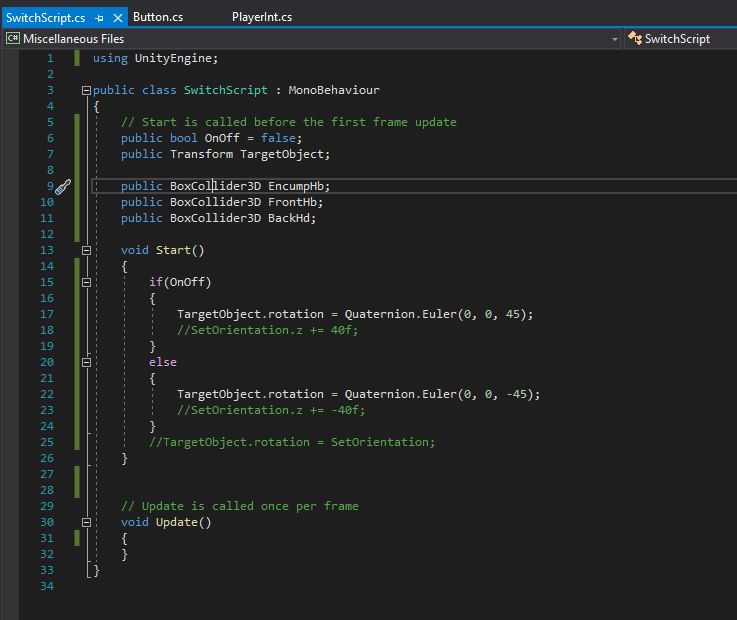This screenshot has height=620, width=737.
Task: Click 'EncumpHb' variable name on line 9
Action: point(296,186)
